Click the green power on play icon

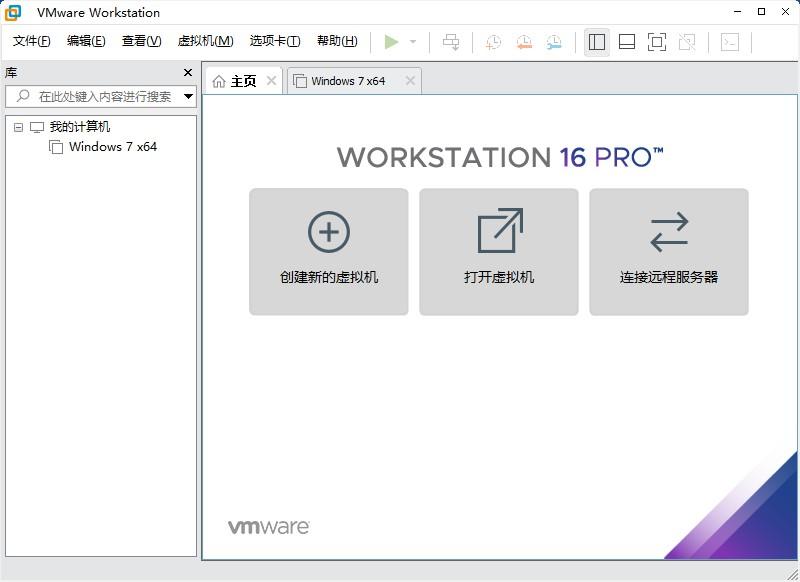(391, 42)
